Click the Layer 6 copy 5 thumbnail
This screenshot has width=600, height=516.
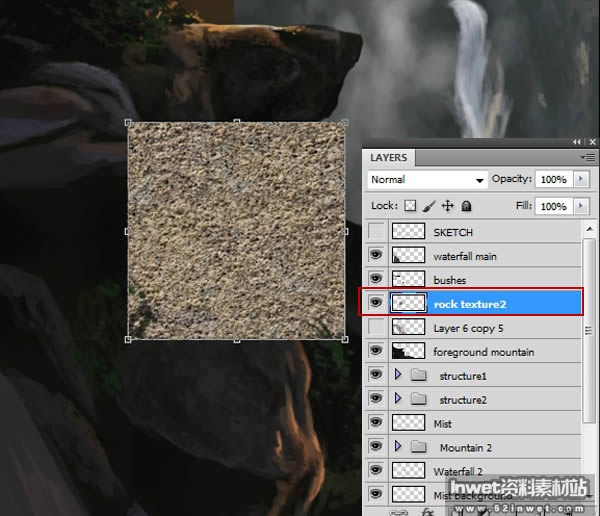click(x=408, y=327)
